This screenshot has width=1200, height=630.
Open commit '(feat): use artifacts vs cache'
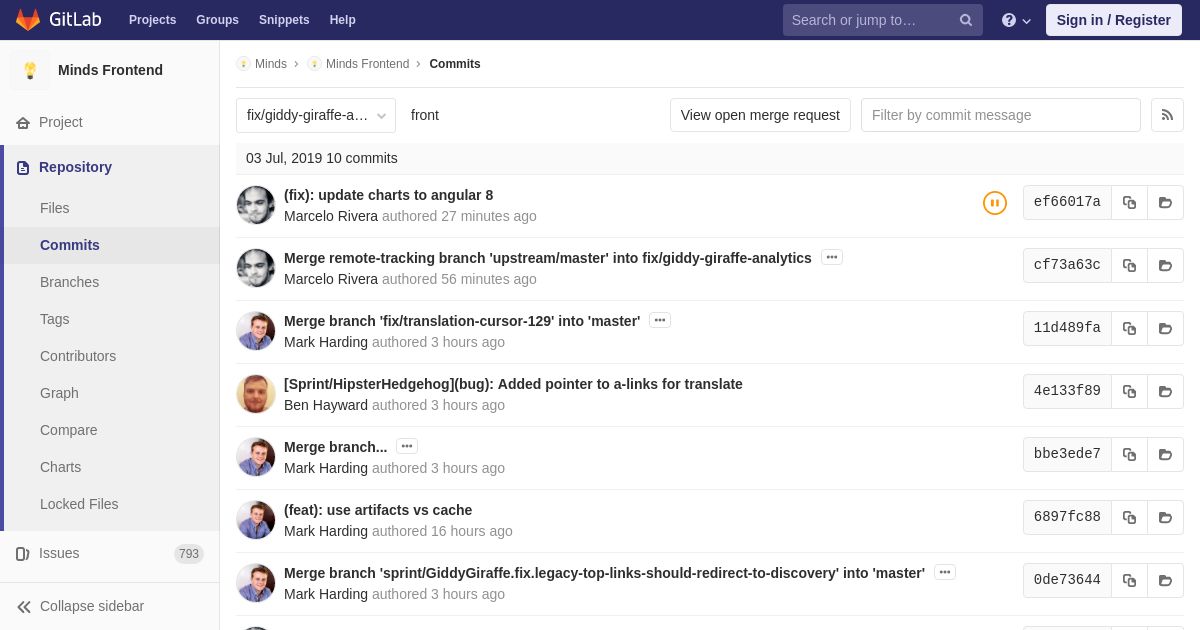(378, 510)
